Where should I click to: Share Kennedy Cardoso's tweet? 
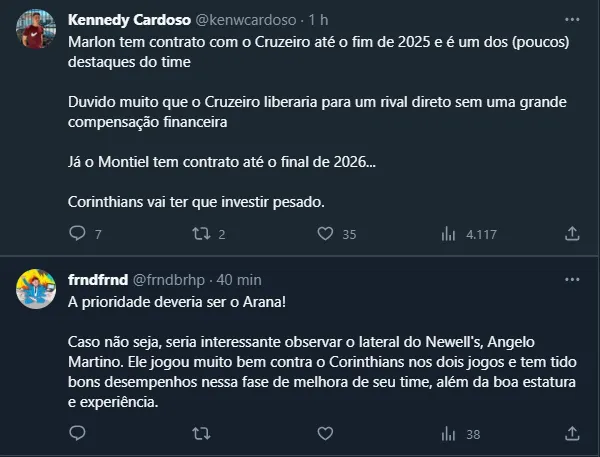click(x=572, y=234)
